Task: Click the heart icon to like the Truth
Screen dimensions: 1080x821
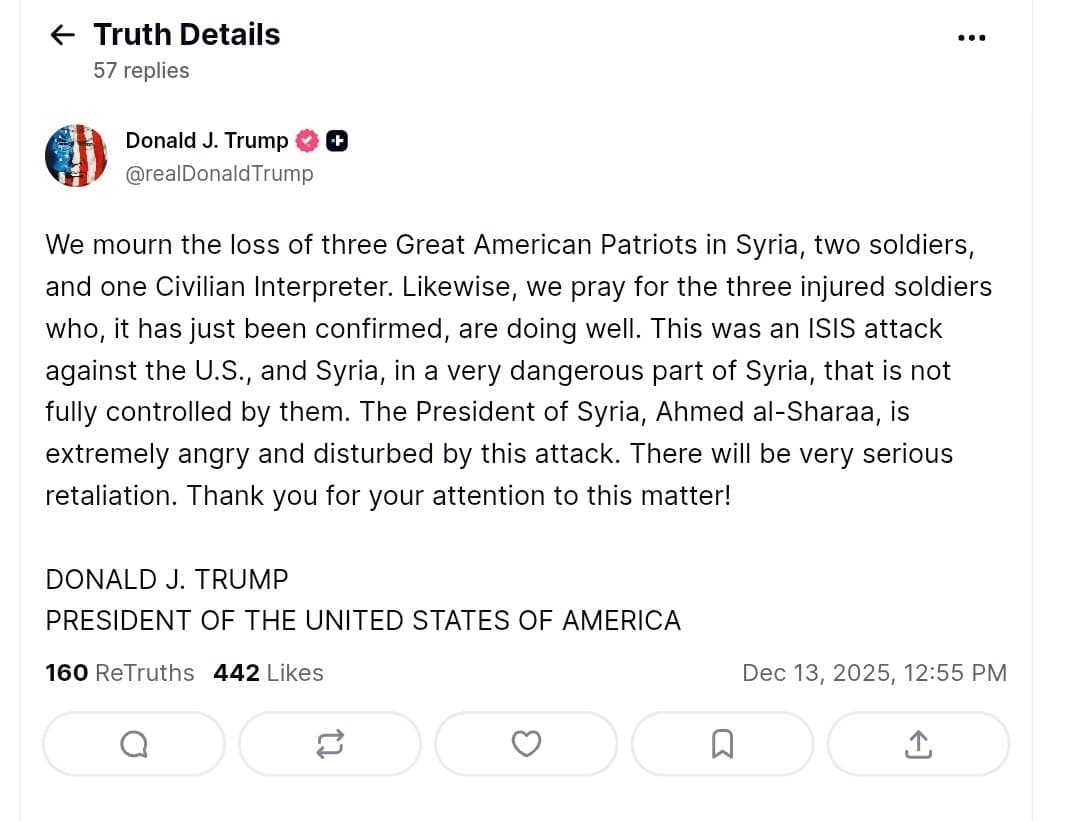Action: click(x=526, y=744)
